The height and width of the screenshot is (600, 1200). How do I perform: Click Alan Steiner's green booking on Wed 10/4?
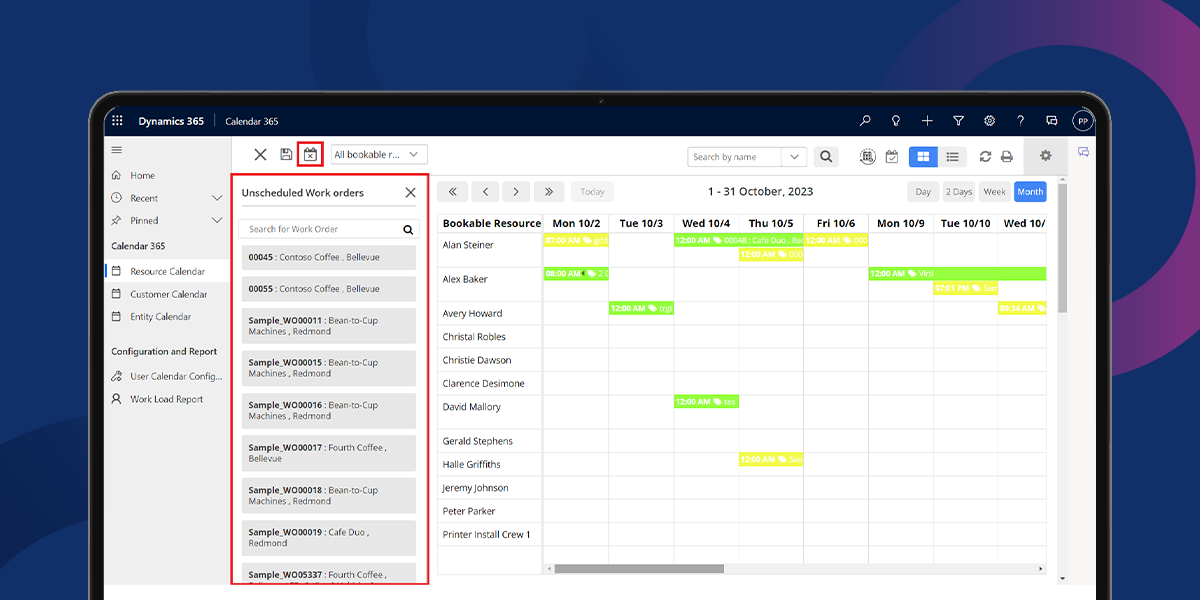(x=738, y=240)
